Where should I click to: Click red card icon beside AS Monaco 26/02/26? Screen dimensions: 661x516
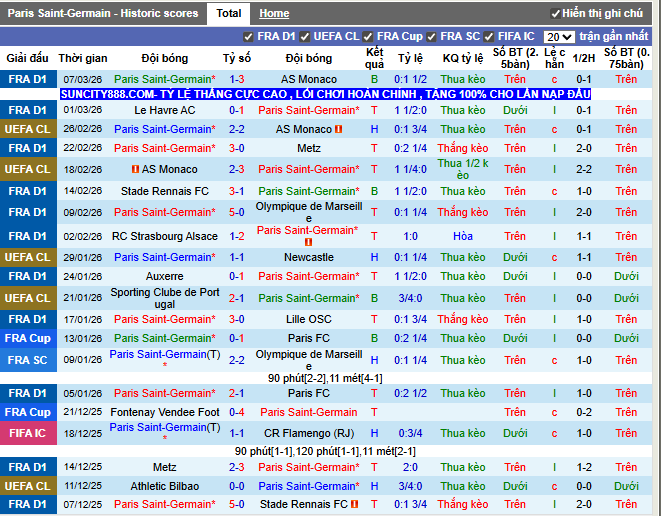[339, 130]
